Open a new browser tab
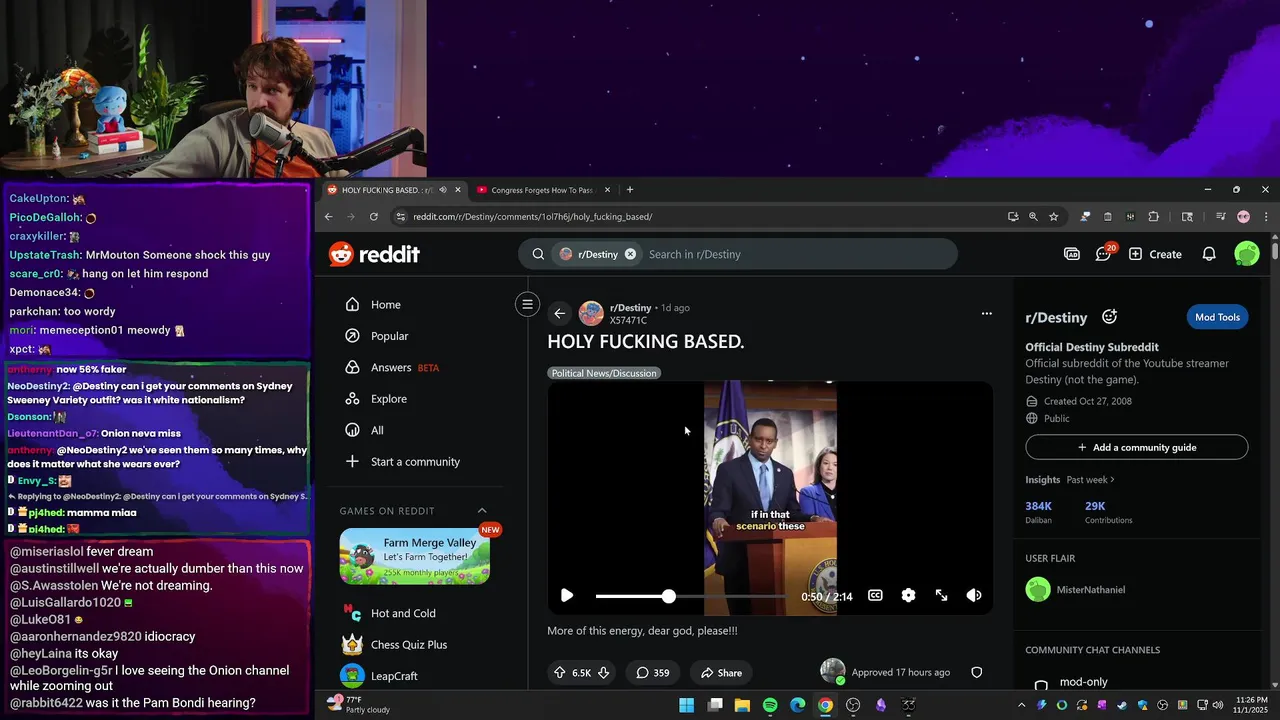The image size is (1280, 720). click(x=629, y=190)
